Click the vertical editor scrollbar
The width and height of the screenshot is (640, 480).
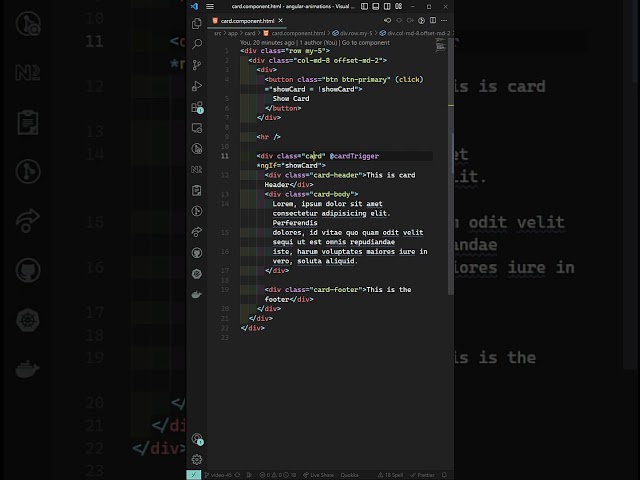[451, 165]
